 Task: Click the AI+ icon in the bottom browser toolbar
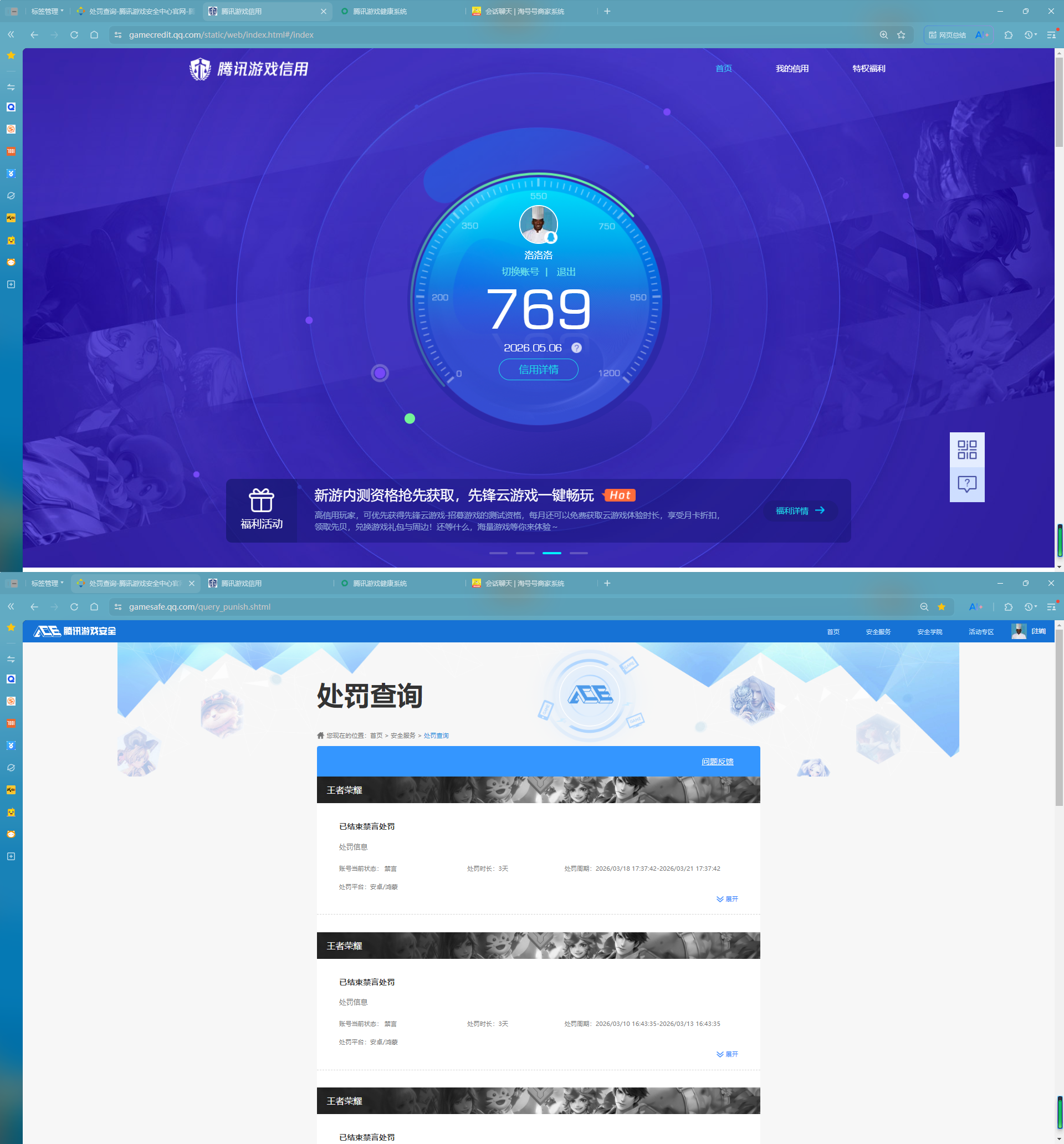976,607
